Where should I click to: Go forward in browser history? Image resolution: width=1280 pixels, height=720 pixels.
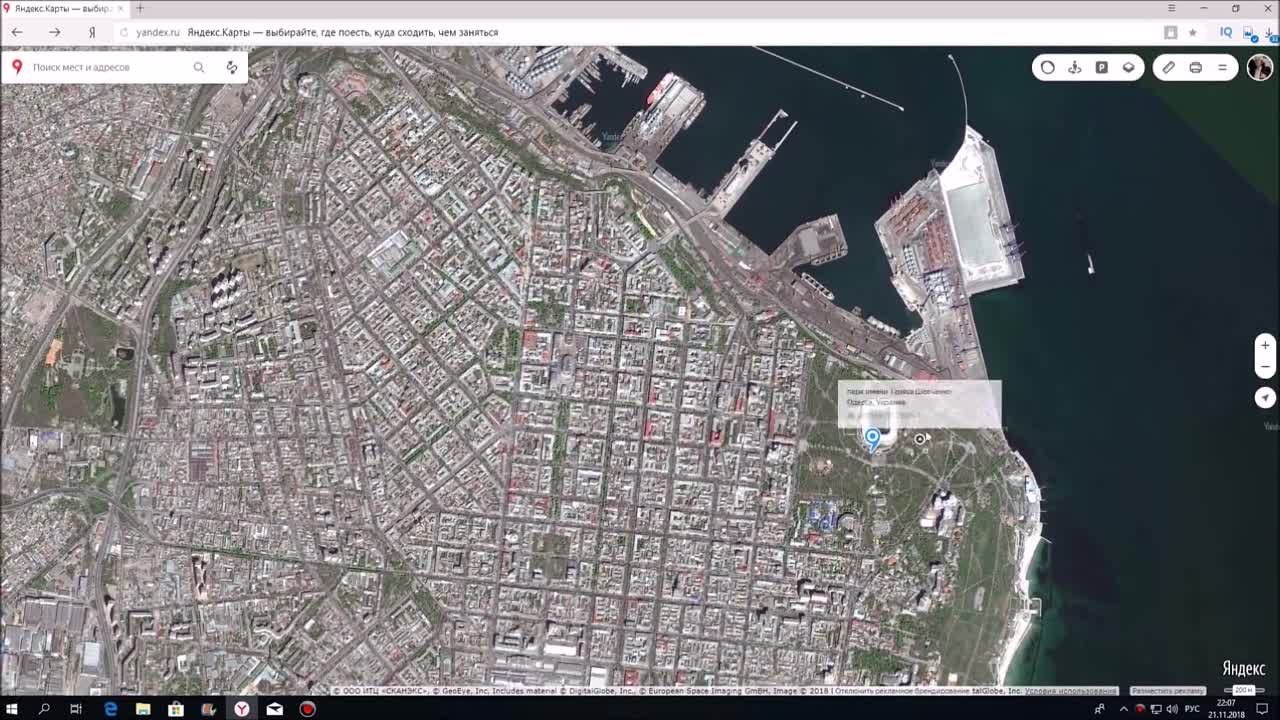point(54,32)
